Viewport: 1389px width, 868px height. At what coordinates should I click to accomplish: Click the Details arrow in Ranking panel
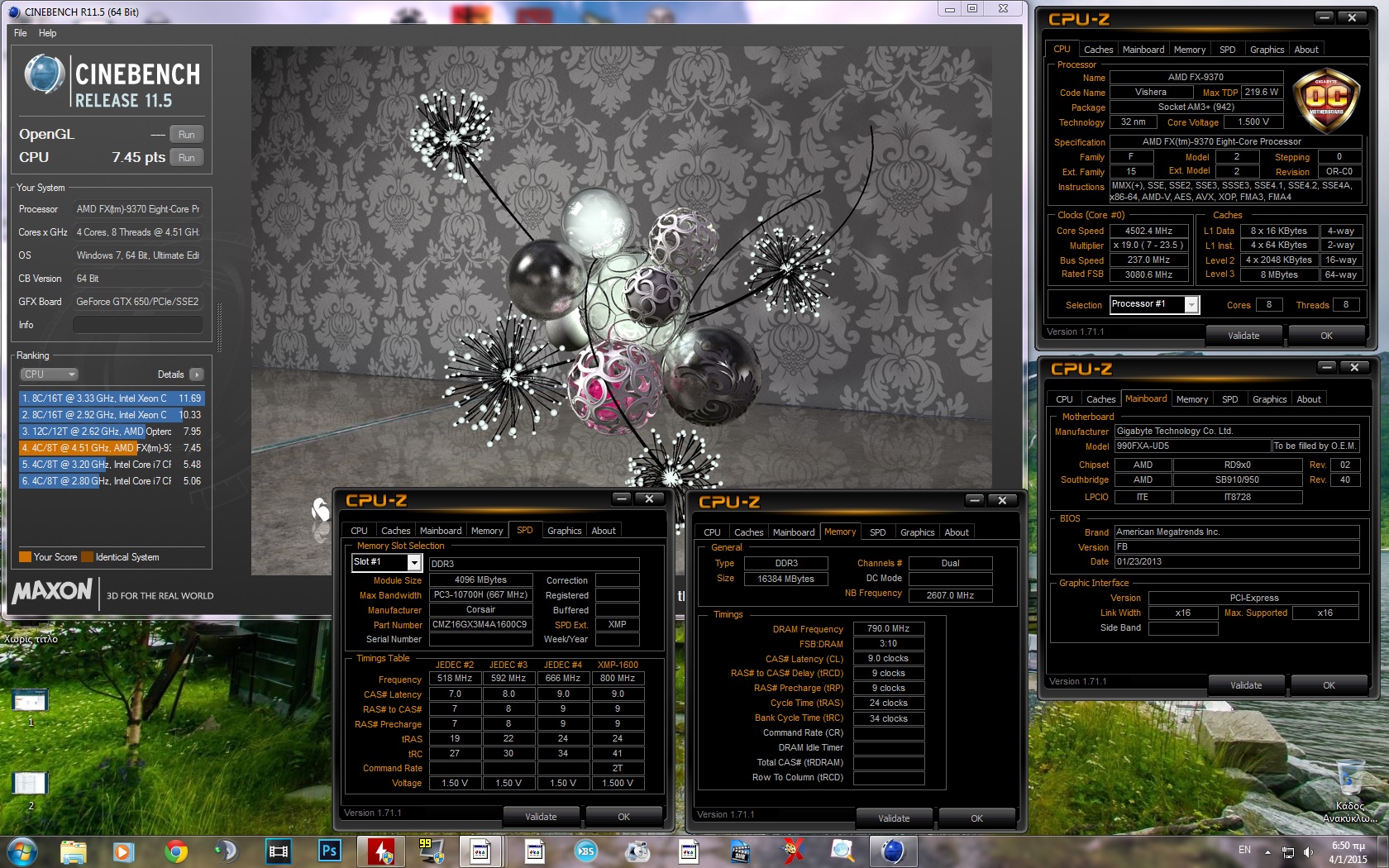pyautogui.click(x=196, y=374)
